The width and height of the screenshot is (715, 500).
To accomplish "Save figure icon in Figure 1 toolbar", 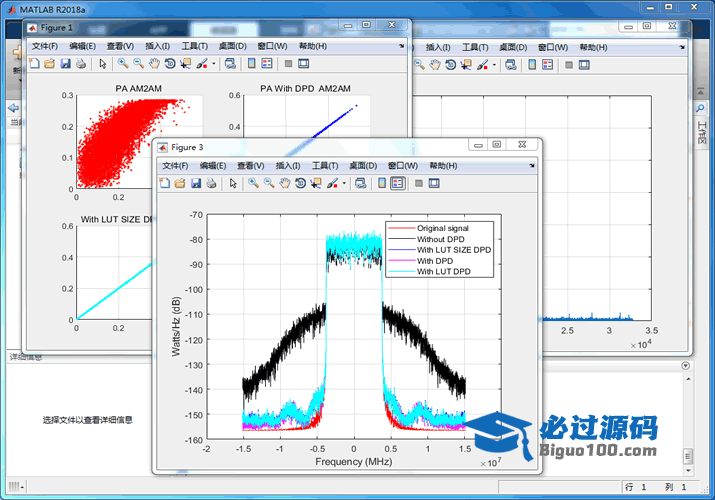I will pyautogui.click(x=66, y=63).
